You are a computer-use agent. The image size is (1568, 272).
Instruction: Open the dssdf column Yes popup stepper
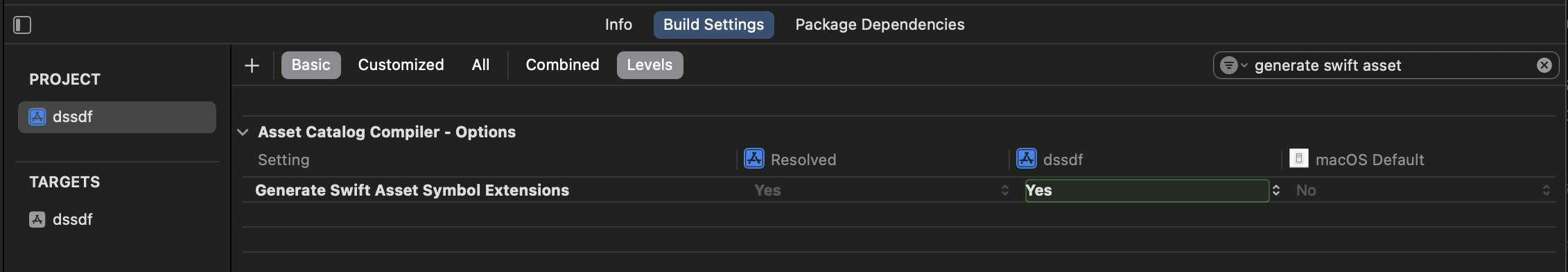click(x=1275, y=190)
